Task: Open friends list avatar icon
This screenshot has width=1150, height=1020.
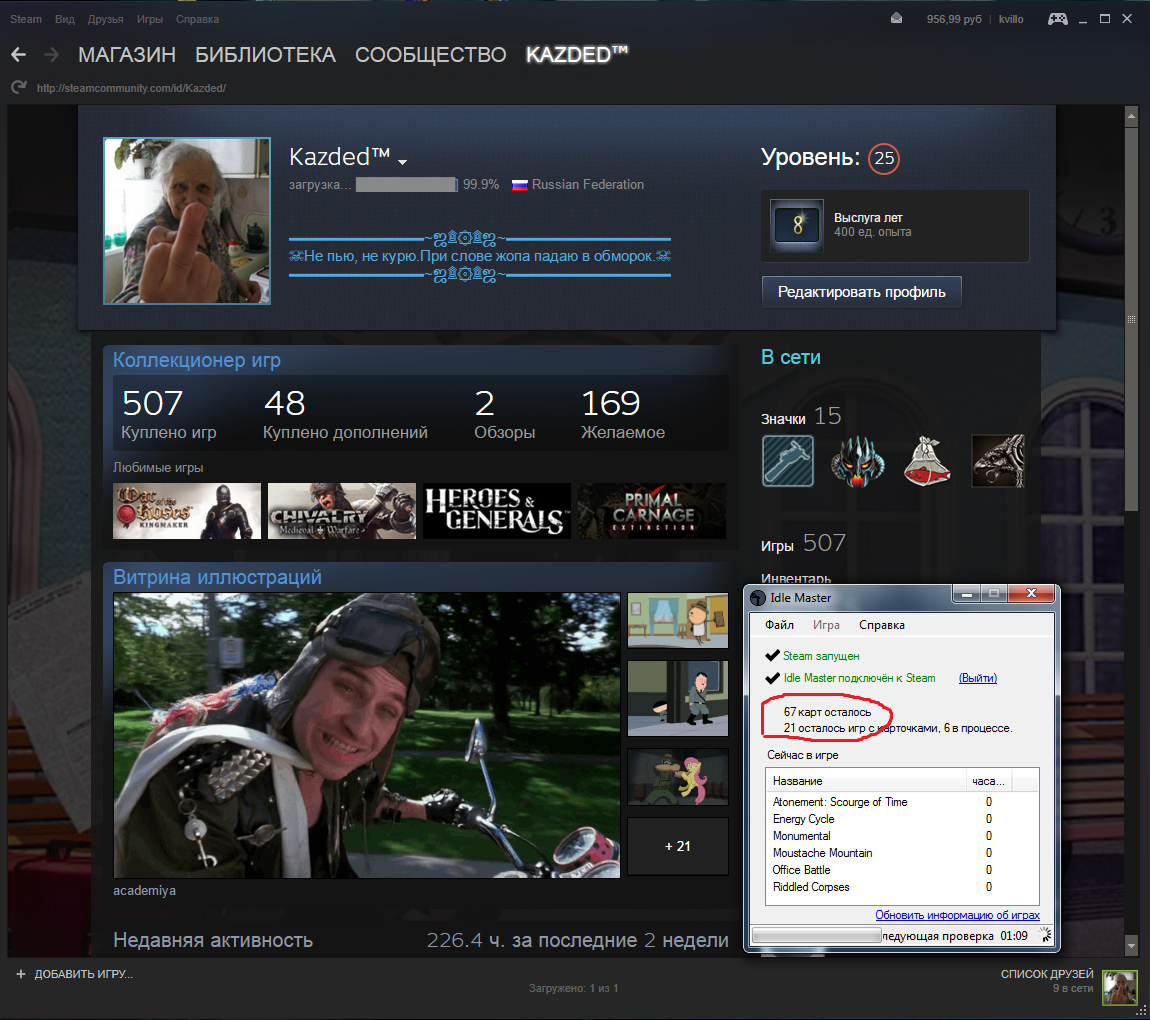Action: click(x=1120, y=987)
